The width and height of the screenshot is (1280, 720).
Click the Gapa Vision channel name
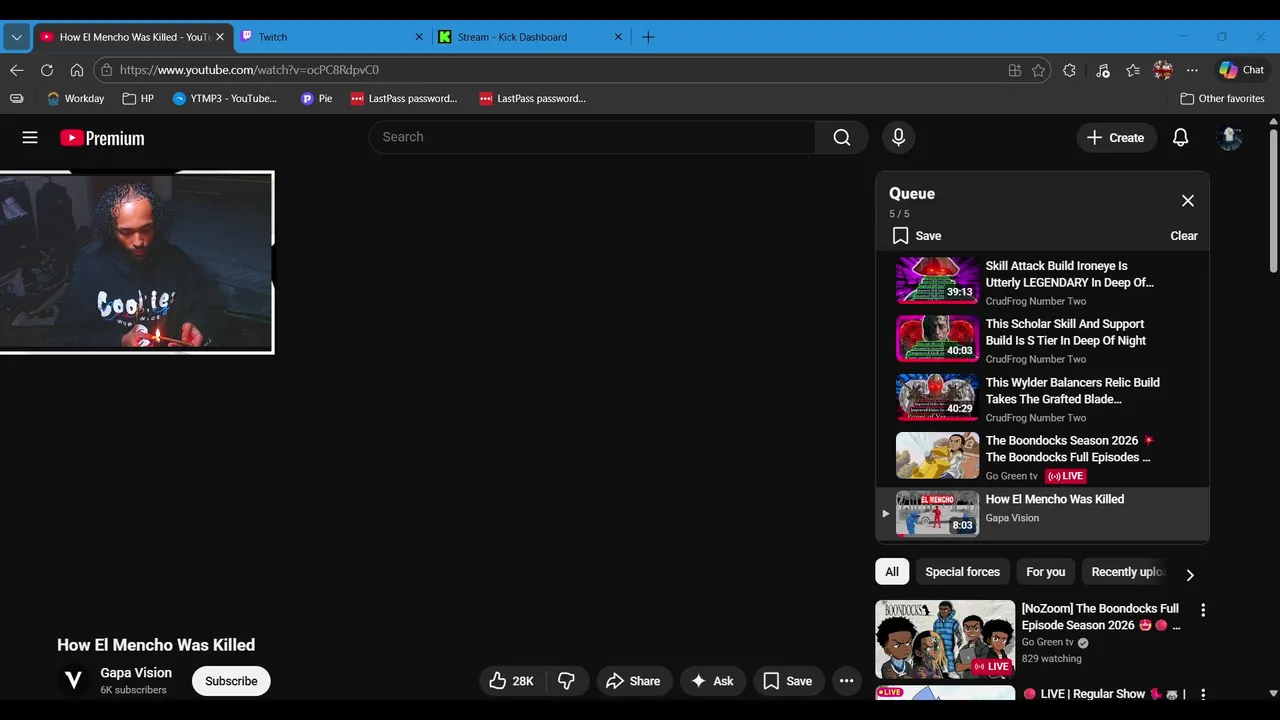(x=136, y=673)
